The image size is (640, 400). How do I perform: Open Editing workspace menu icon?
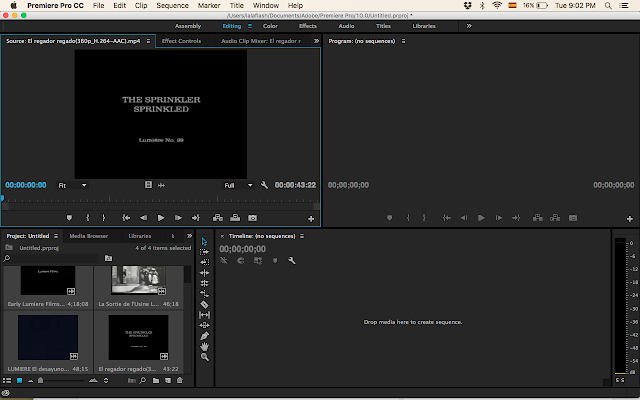coord(250,26)
